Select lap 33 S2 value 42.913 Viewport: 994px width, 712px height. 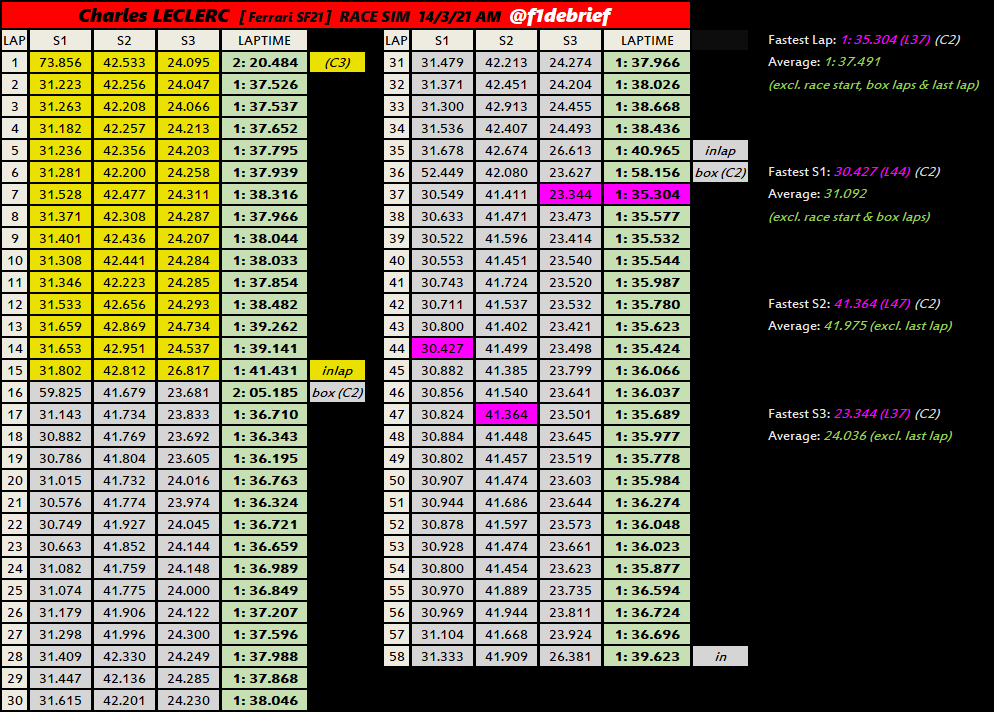[506, 107]
